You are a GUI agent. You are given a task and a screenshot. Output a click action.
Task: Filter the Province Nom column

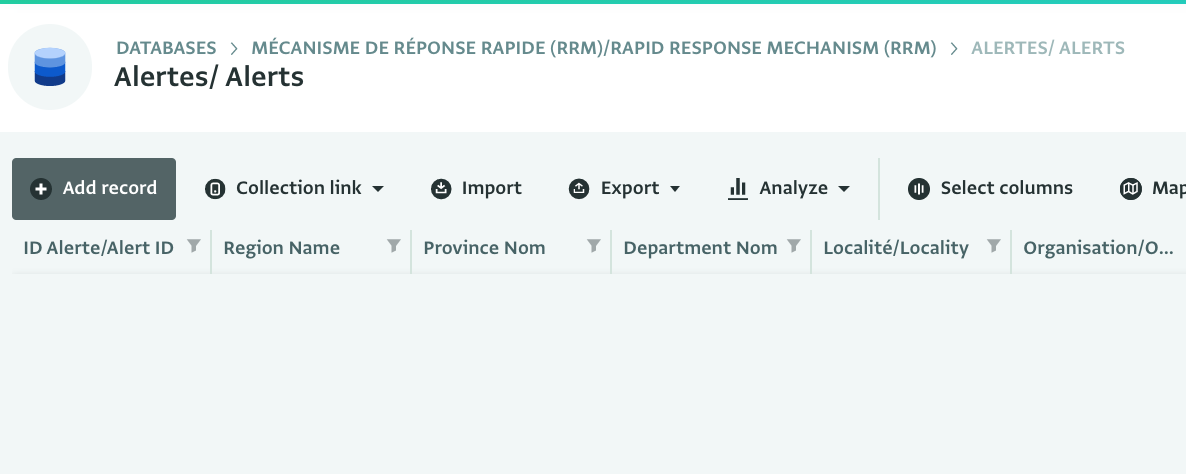594,246
